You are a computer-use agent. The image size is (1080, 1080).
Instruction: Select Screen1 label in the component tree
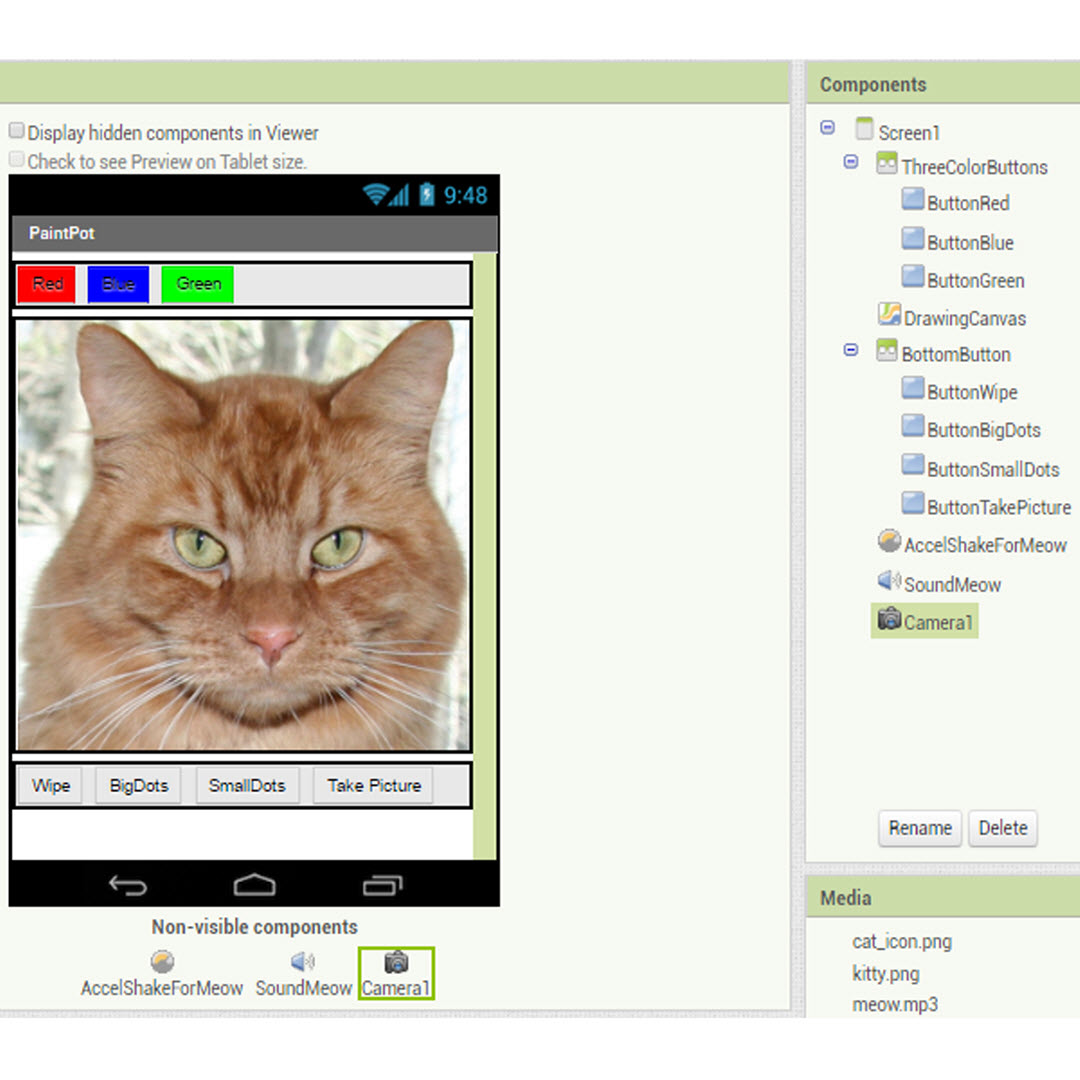click(908, 132)
